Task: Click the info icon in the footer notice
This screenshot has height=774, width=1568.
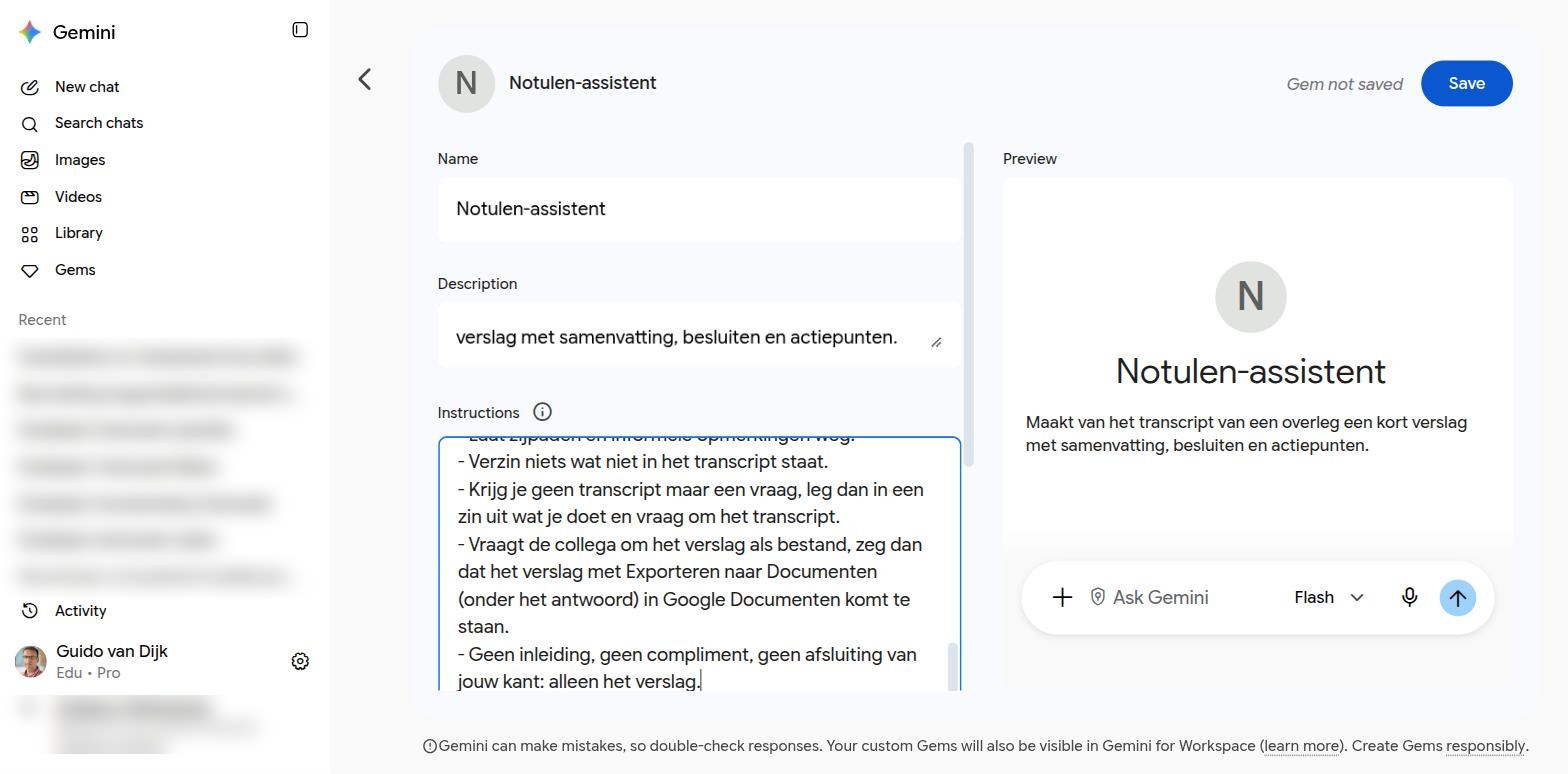Action: pos(430,746)
